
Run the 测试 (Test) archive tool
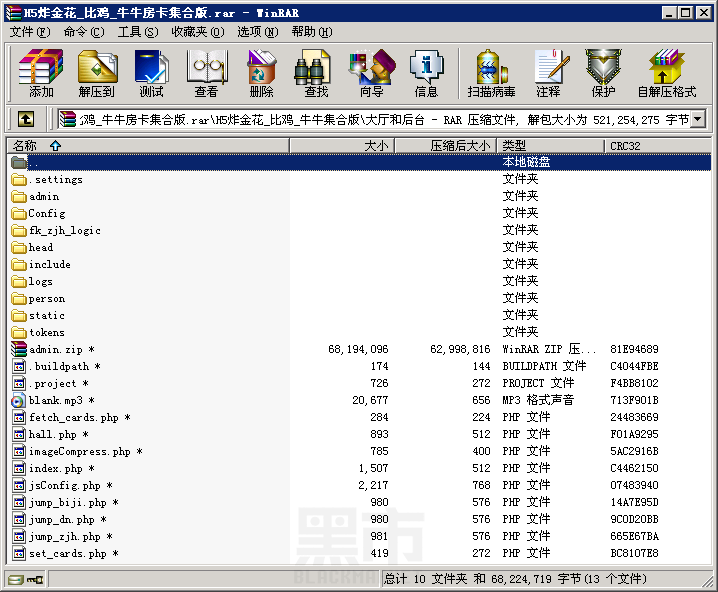click(x=152, y=73)
